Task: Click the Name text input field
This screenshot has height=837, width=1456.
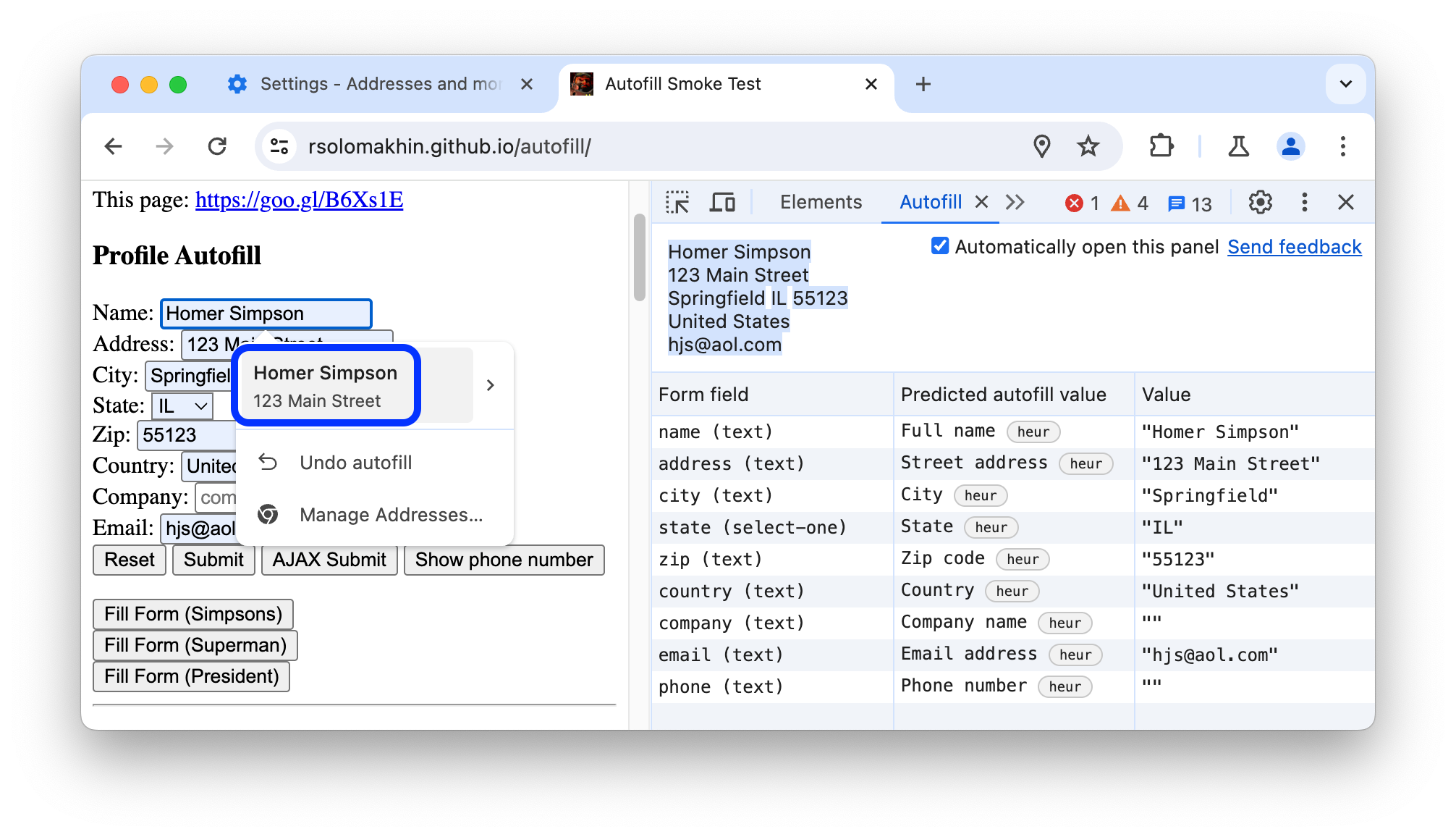Action: [265, 313]
